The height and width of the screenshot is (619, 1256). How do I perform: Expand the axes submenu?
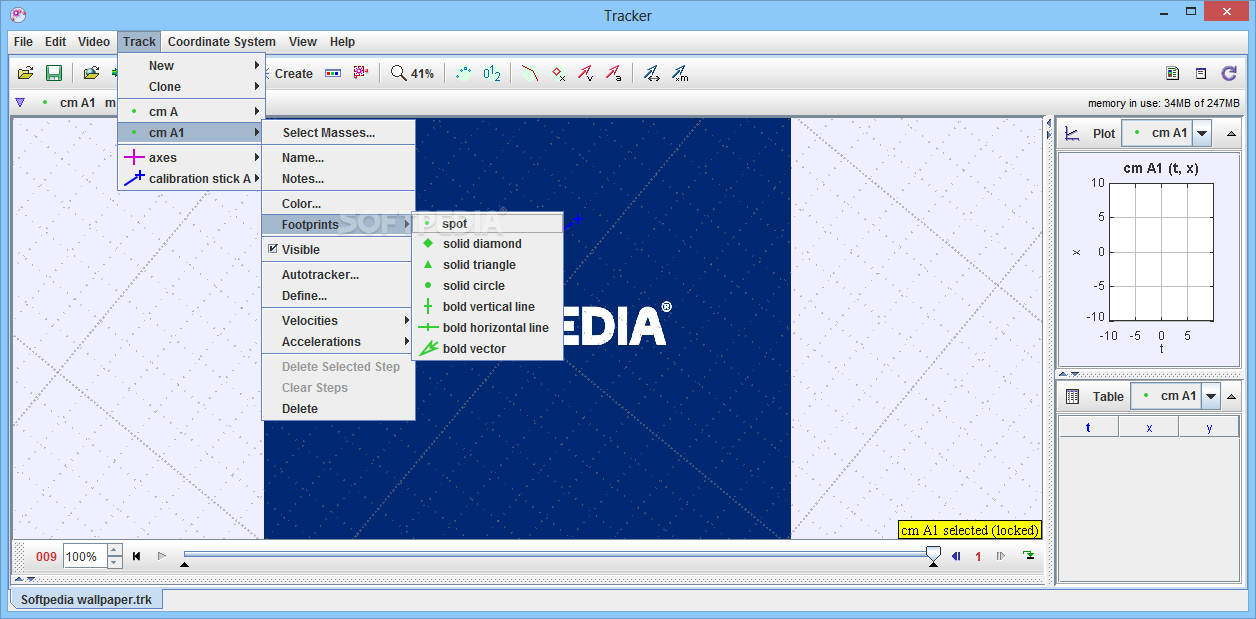coord(191,158)
